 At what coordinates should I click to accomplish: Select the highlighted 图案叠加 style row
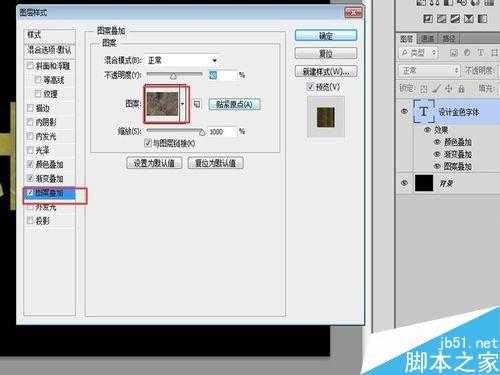point(50,193)
